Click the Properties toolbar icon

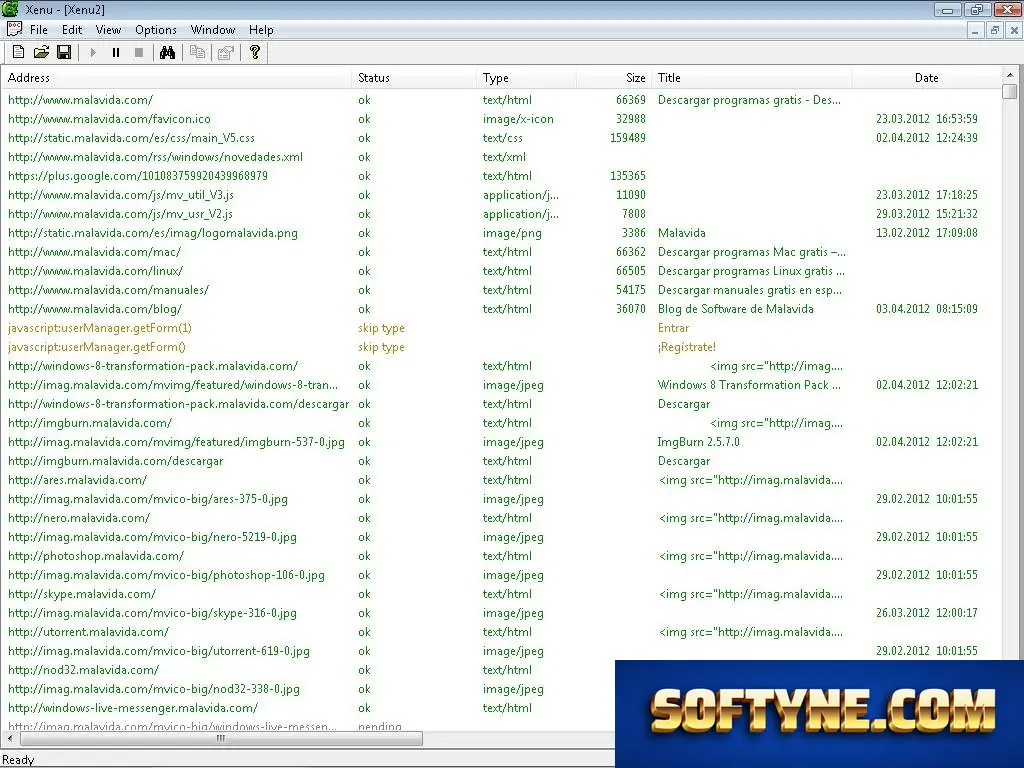(x=225, y=52)
